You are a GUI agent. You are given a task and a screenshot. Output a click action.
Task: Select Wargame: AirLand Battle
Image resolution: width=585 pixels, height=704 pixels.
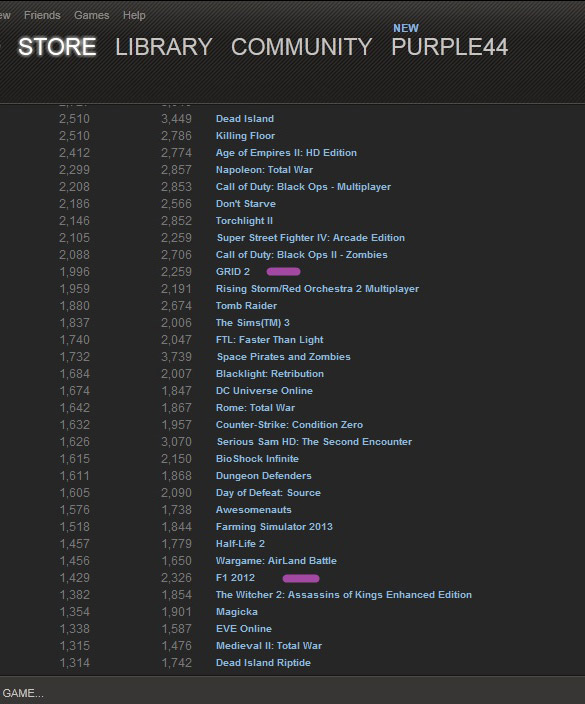tap(276, 561)
